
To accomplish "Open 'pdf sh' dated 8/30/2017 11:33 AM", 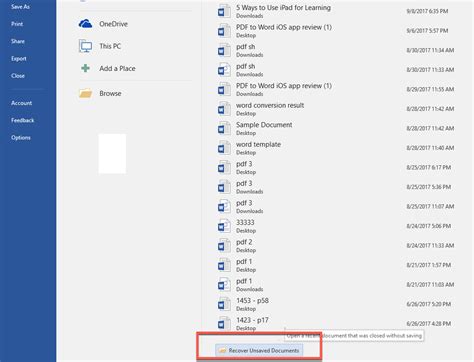I will click(x=337, y=70).
